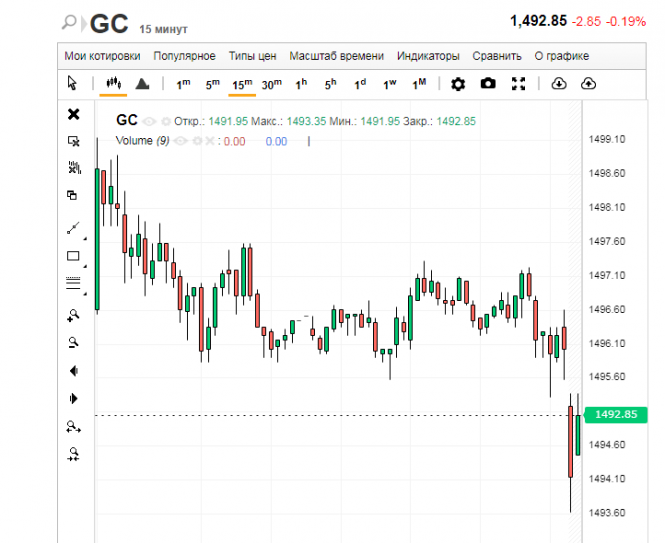Switch to candlestick chart type
The height and width of the screenshot is (543, 665).
pos(113,83)
